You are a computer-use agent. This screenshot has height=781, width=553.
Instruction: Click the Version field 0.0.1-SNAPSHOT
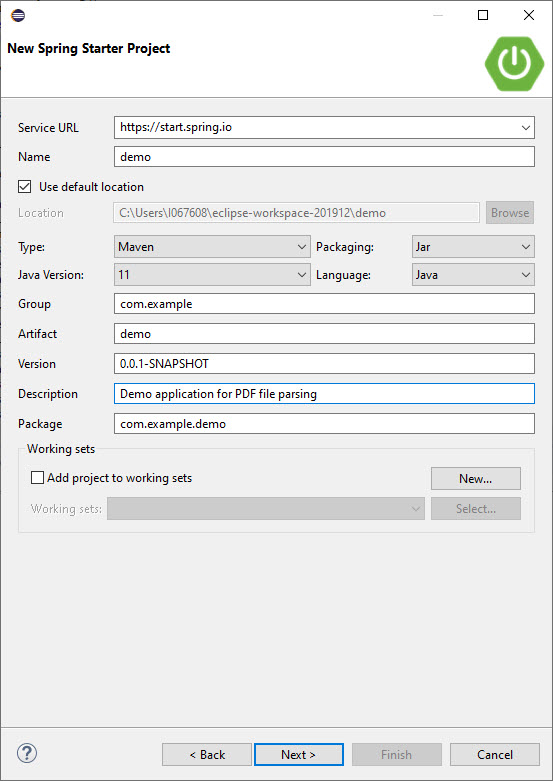click(x=324, y=364)
